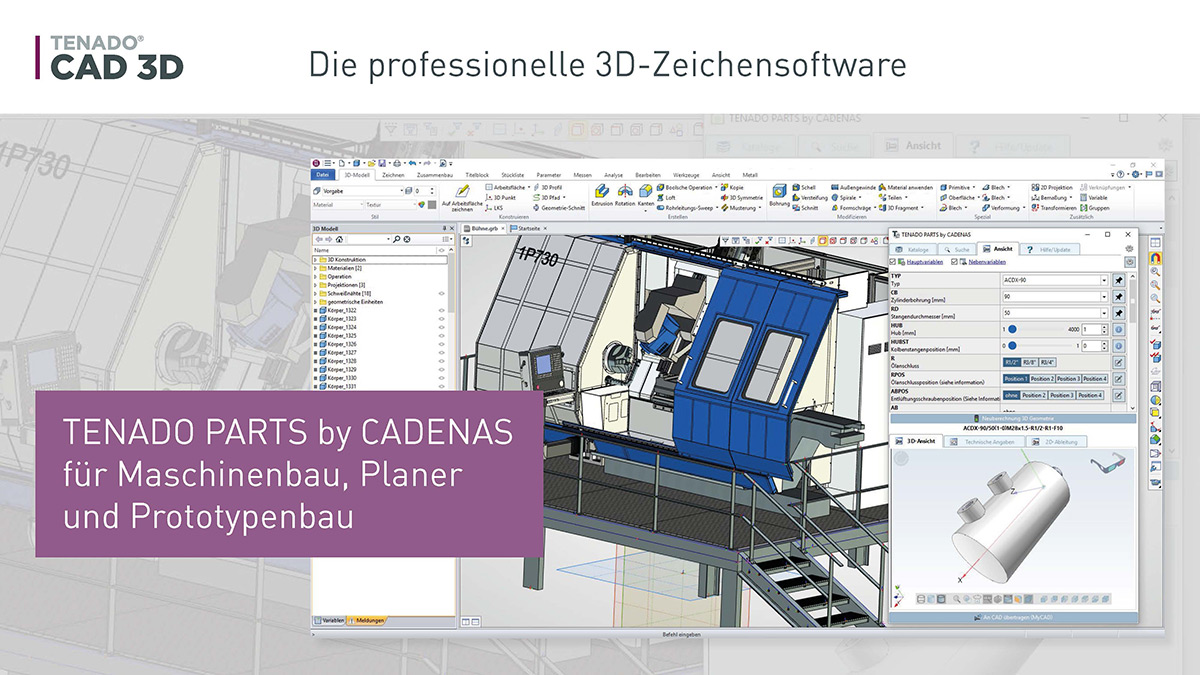Screen dimensions: 1200x675
Task: Click Neuberechnung 3D Geometrie button
Action: 1013,417
